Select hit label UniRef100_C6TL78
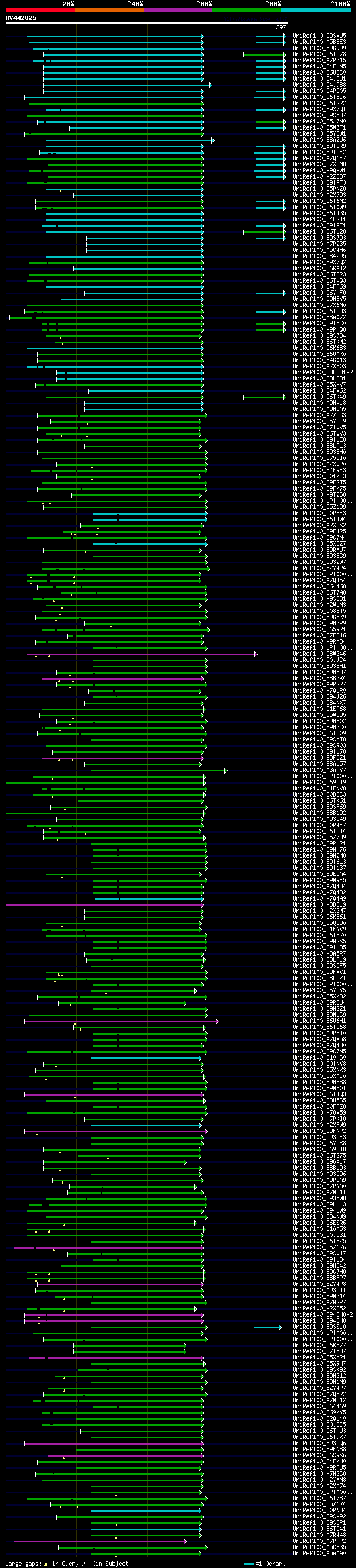This screenshot has height=1568, width=356. pos(319,54)
